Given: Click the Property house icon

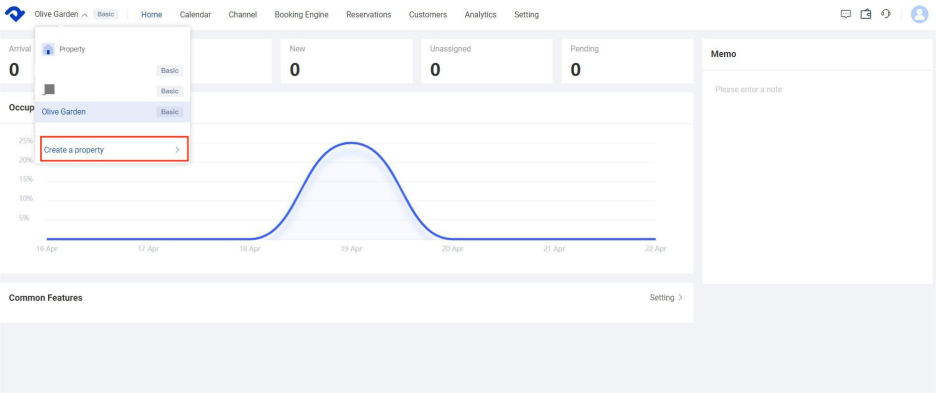Looking at the screenshot, I should 48,50.
